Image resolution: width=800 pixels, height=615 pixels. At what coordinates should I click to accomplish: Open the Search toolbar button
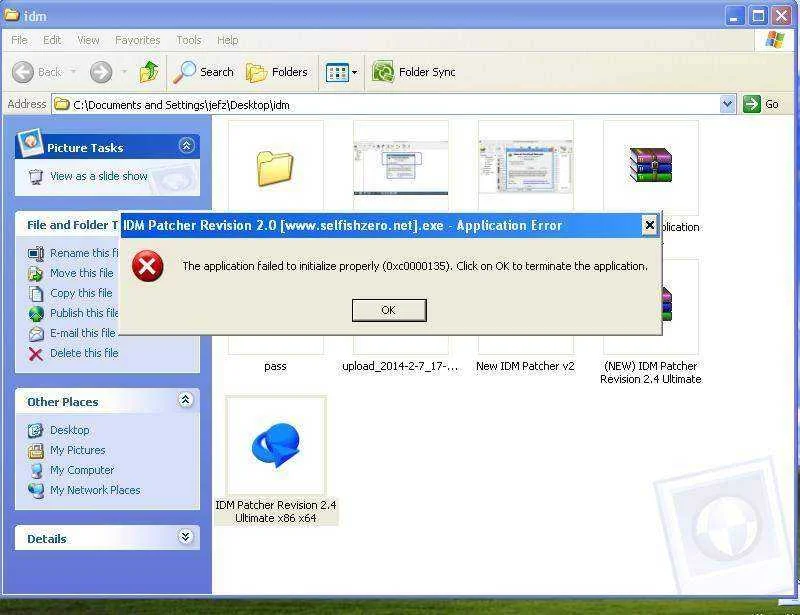click(203, 72)
